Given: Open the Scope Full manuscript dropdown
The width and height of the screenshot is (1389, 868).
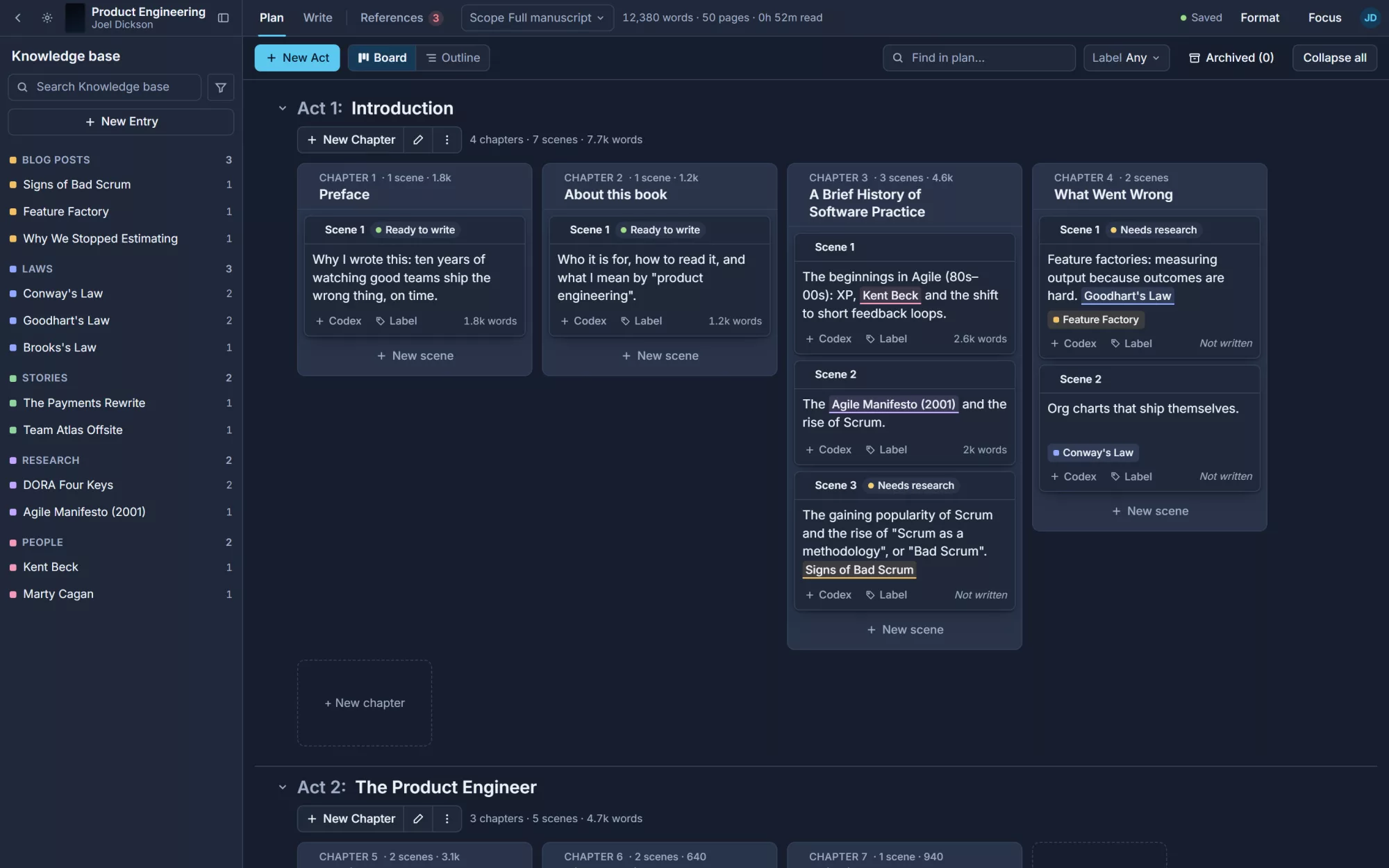Looking at the screenshot, I should click(x=537, y=18).
